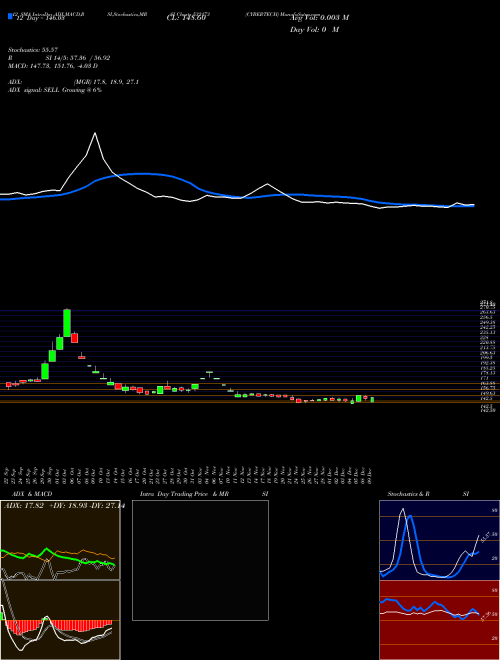This screenshot has width=500, height=660.
Task: Click inside the empty intraday chart box
Action: tap(200, 560)
